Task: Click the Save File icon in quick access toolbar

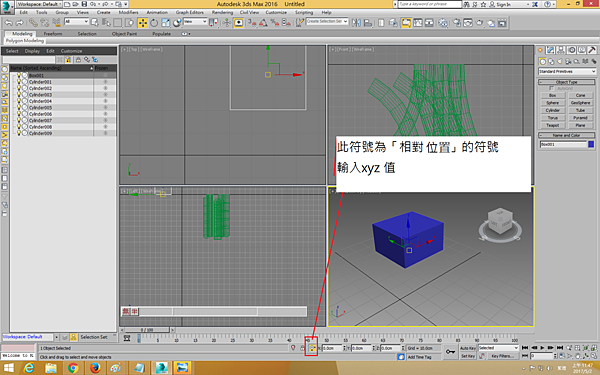Action: click(84, 4)
